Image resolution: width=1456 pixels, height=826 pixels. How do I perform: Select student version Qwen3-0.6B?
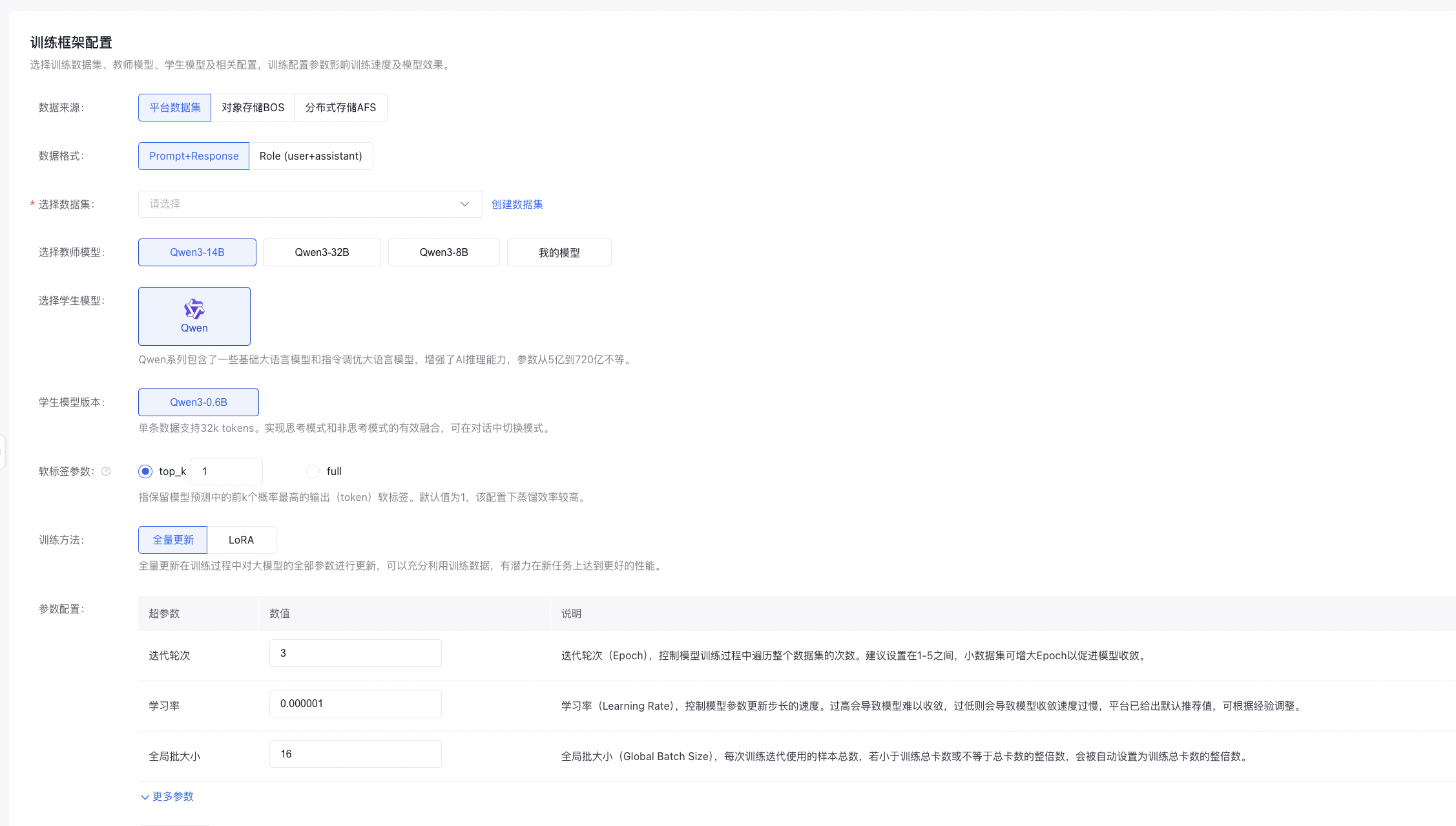click(198, 402)
